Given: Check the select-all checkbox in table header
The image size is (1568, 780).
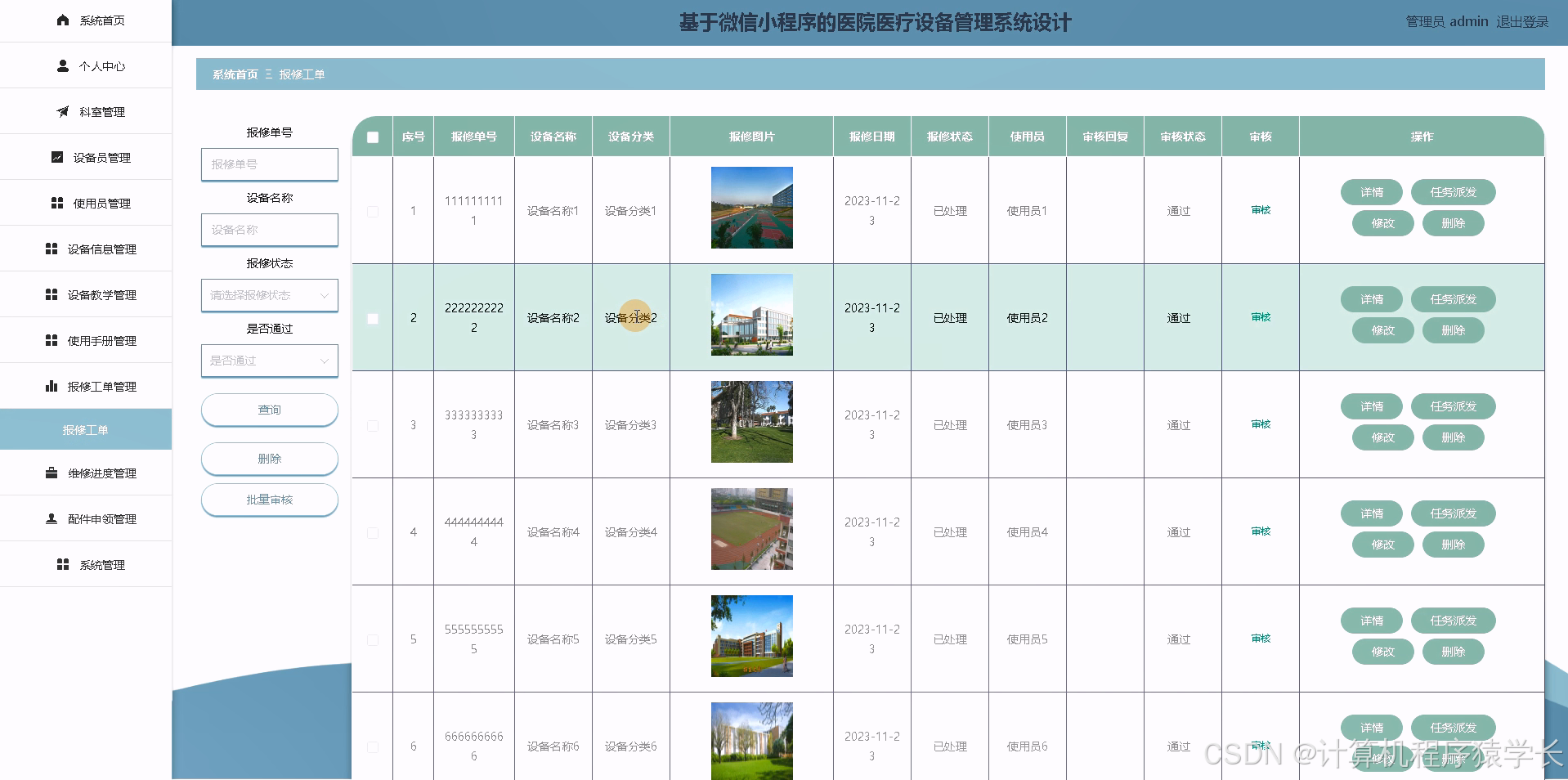Looking at the screenshot, I should 373,137.
